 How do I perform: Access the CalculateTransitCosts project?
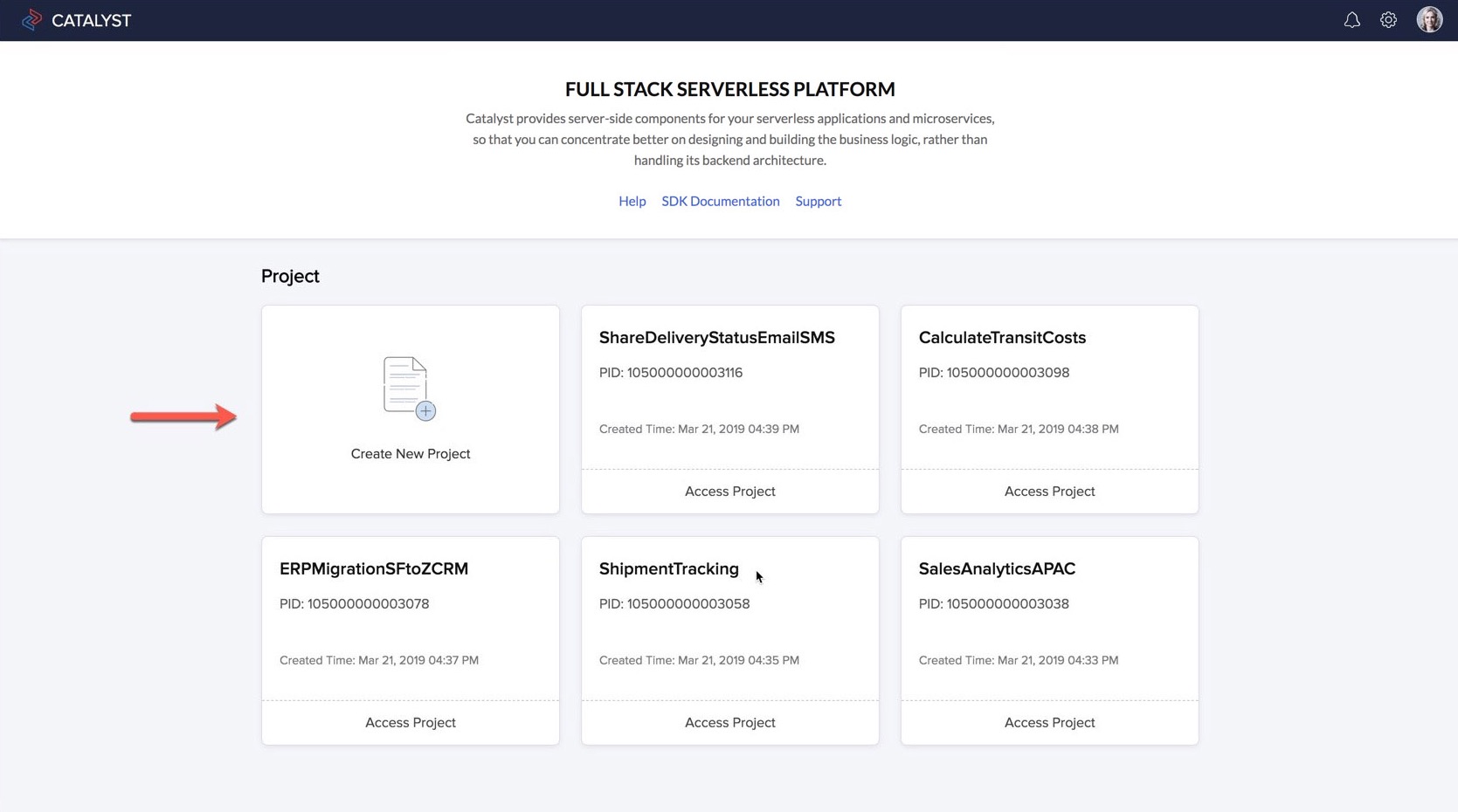point(1049,491)
